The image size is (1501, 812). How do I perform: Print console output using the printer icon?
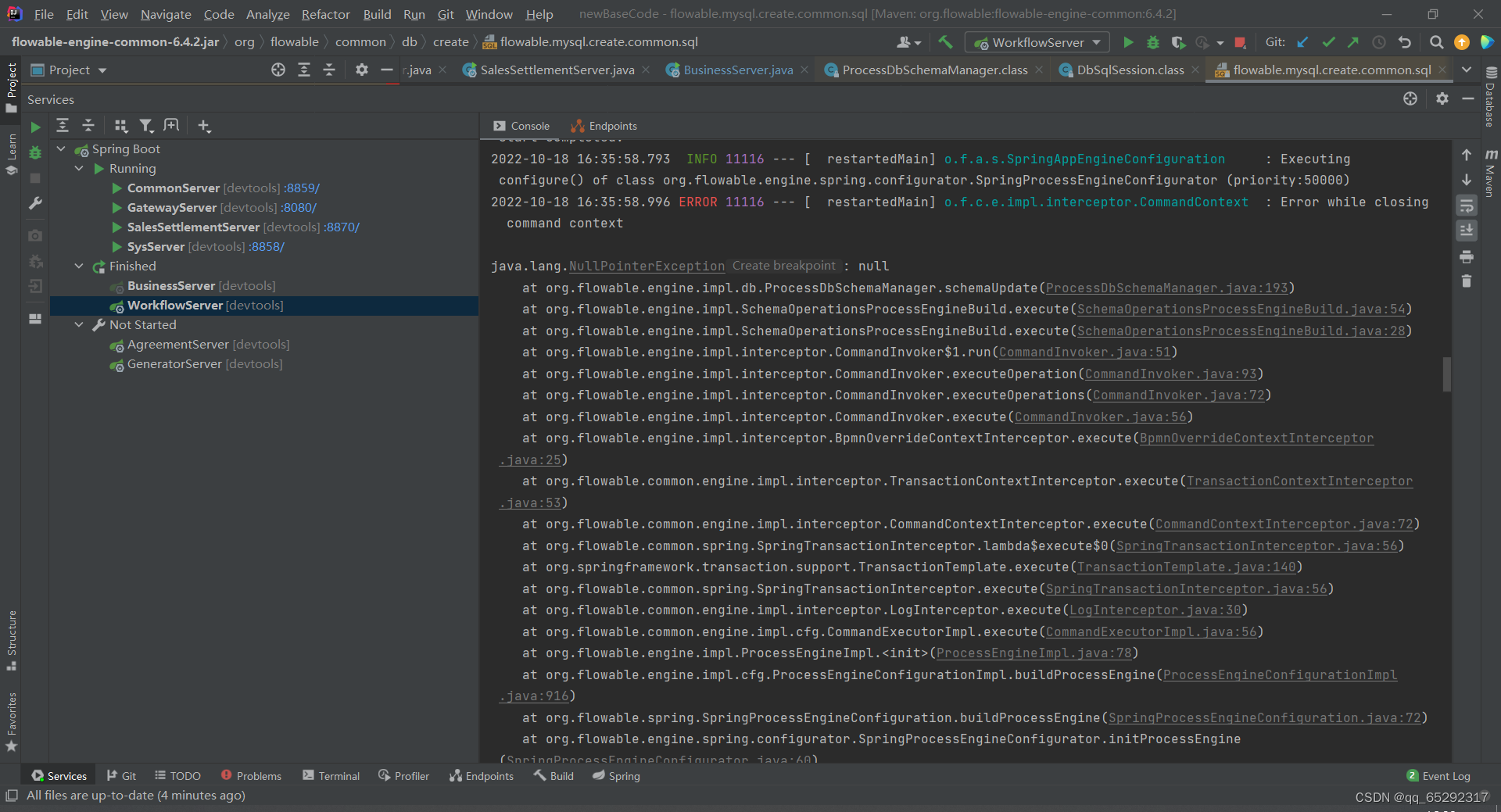tap(1467, 256)
